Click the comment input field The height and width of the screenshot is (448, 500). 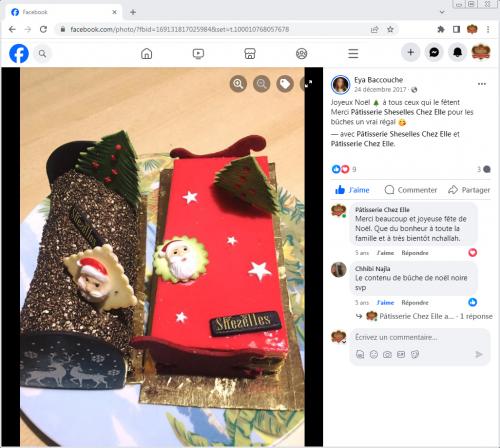420,337
